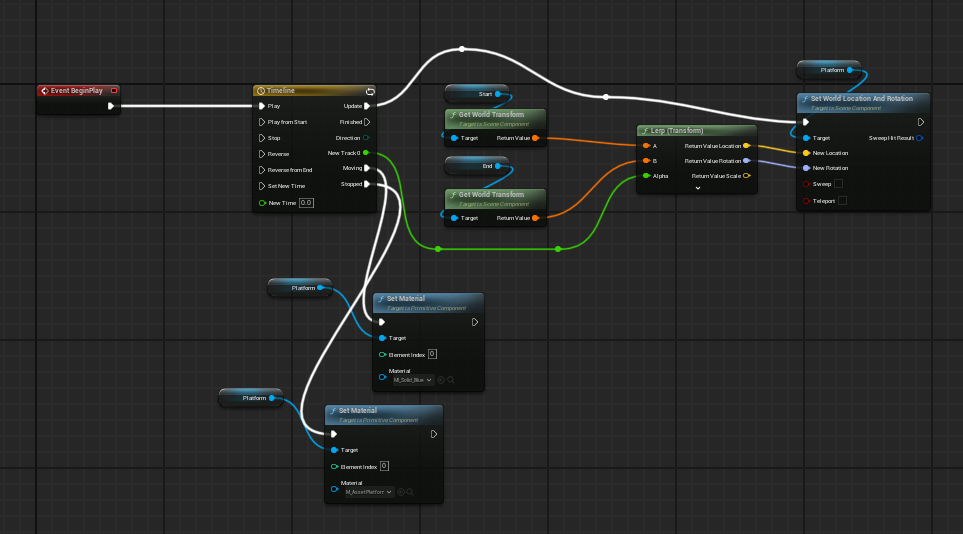Click the Timeline Update output pin
Image resolution: width=963 pixels, height=534 pixels.
(367, 106)
